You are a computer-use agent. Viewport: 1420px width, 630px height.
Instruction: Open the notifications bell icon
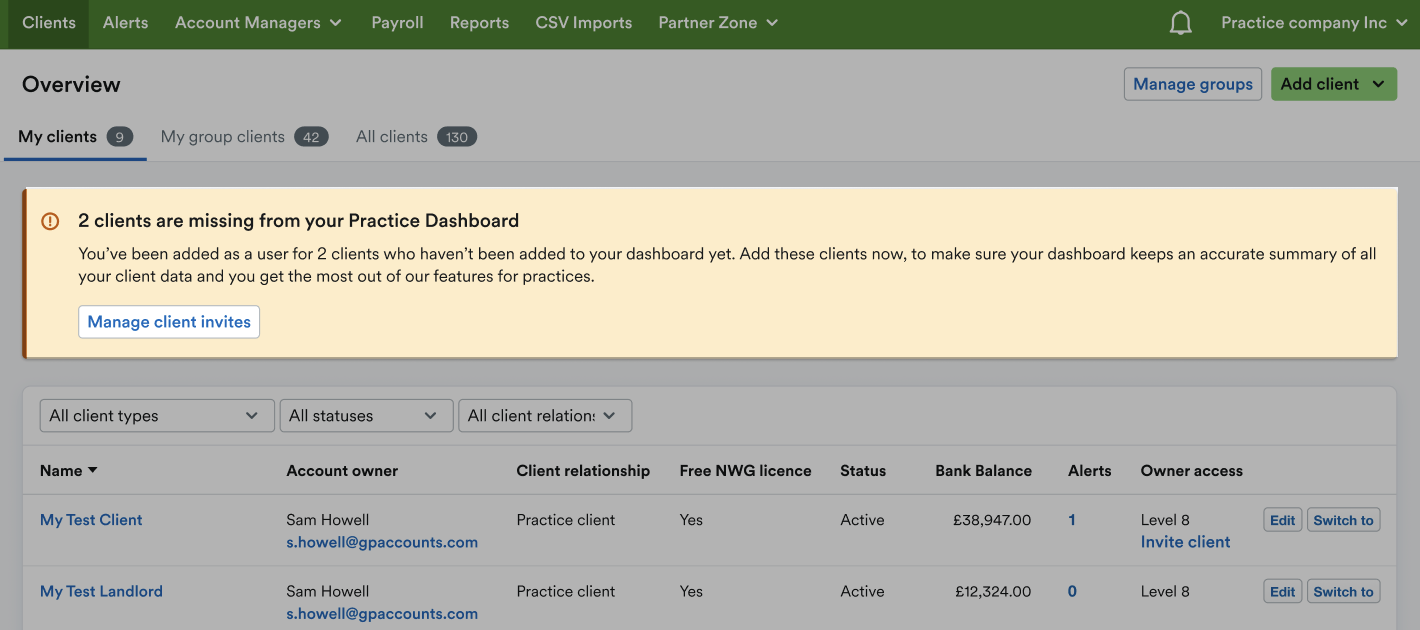click(1181, 23)
